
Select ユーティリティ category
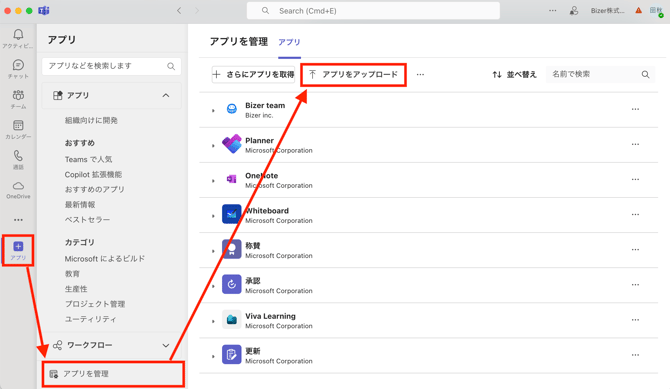coord(90,319)
